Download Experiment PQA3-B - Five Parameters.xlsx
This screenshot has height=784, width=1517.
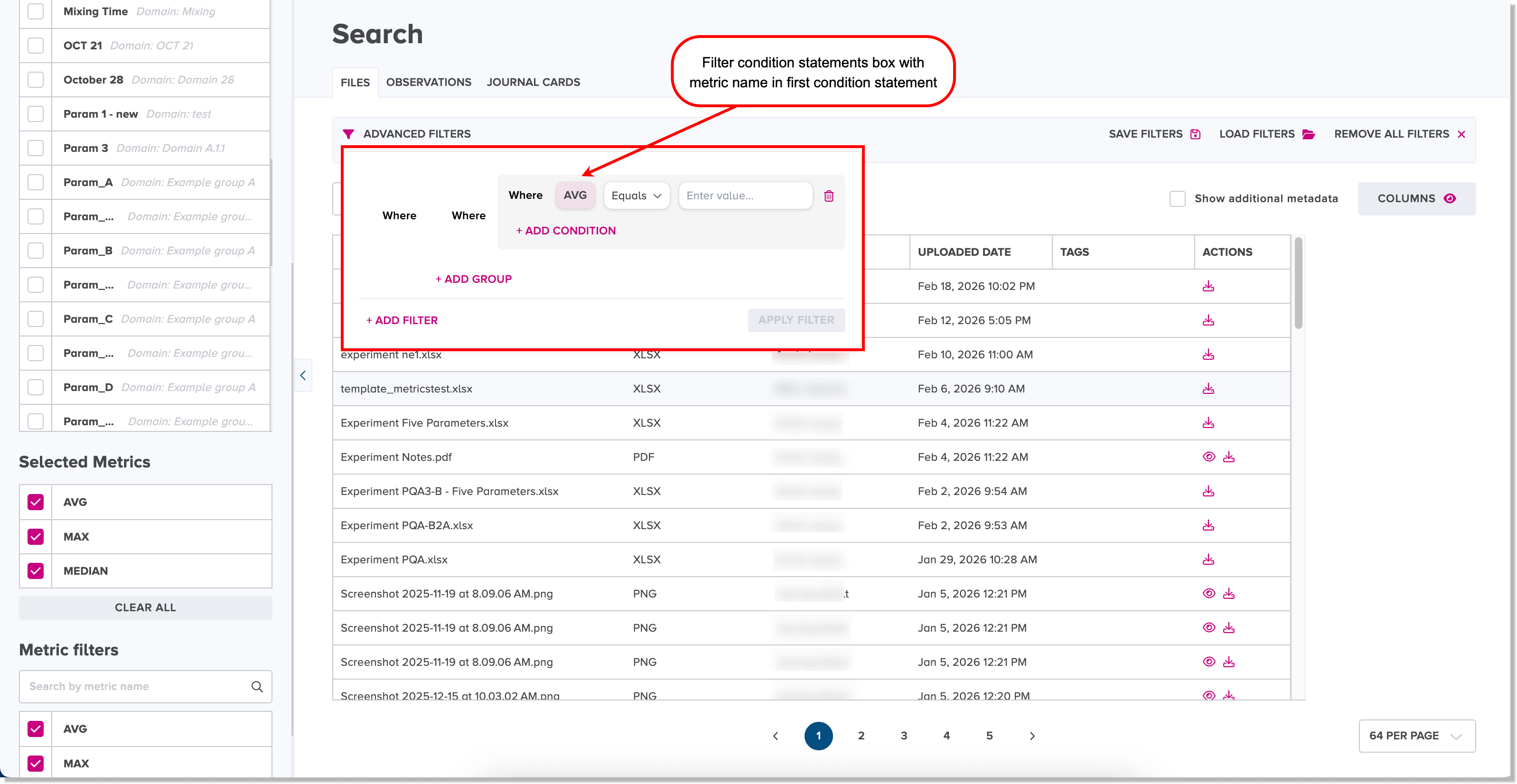1208,491
